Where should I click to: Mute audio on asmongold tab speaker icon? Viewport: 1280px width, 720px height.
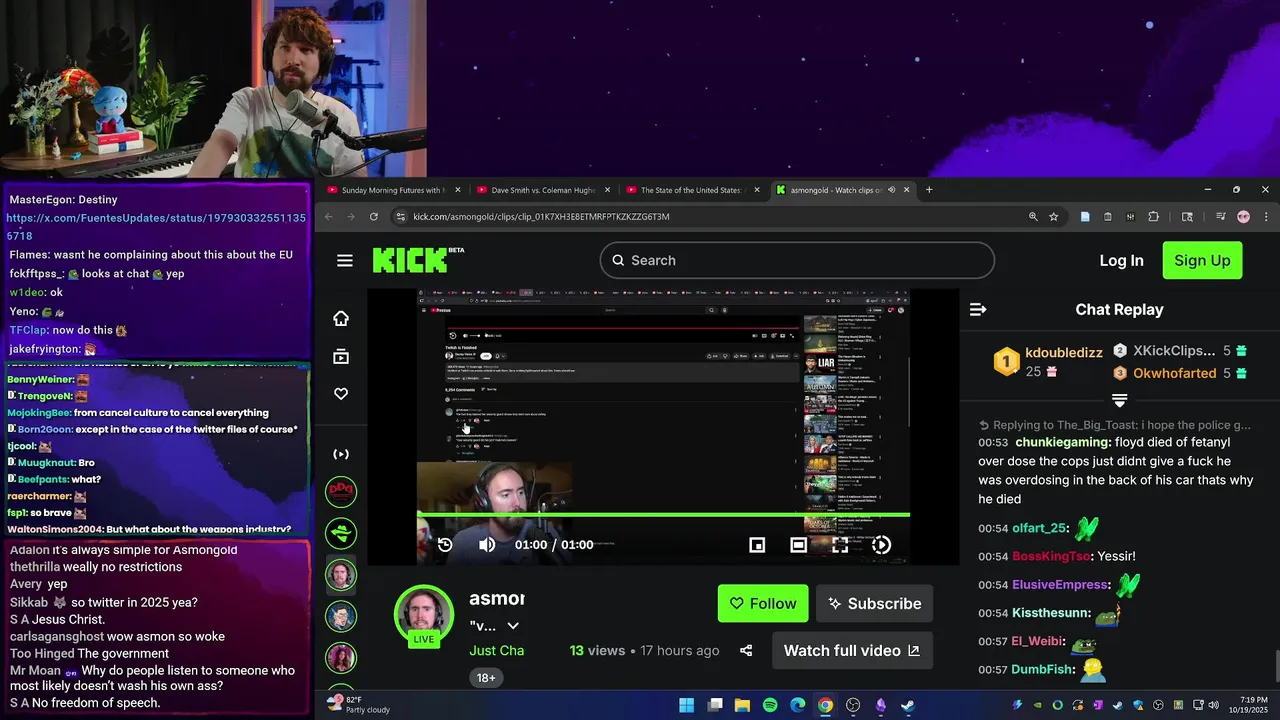(x=891, y=190)
